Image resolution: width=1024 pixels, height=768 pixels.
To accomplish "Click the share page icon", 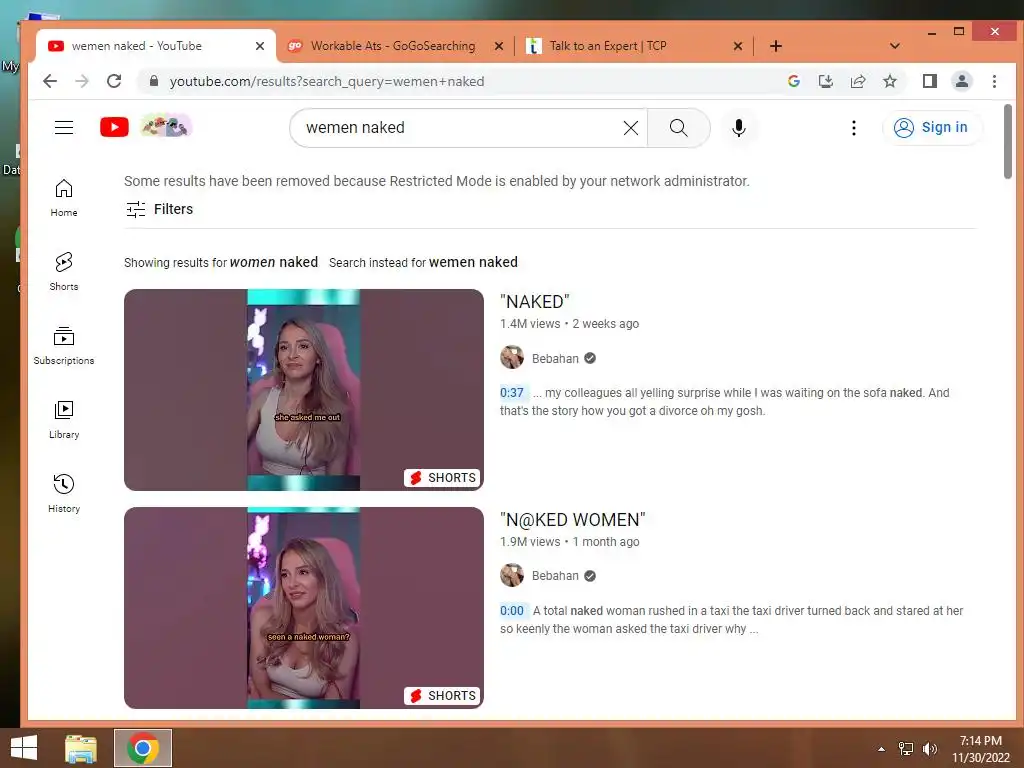I will coord(857,81).
